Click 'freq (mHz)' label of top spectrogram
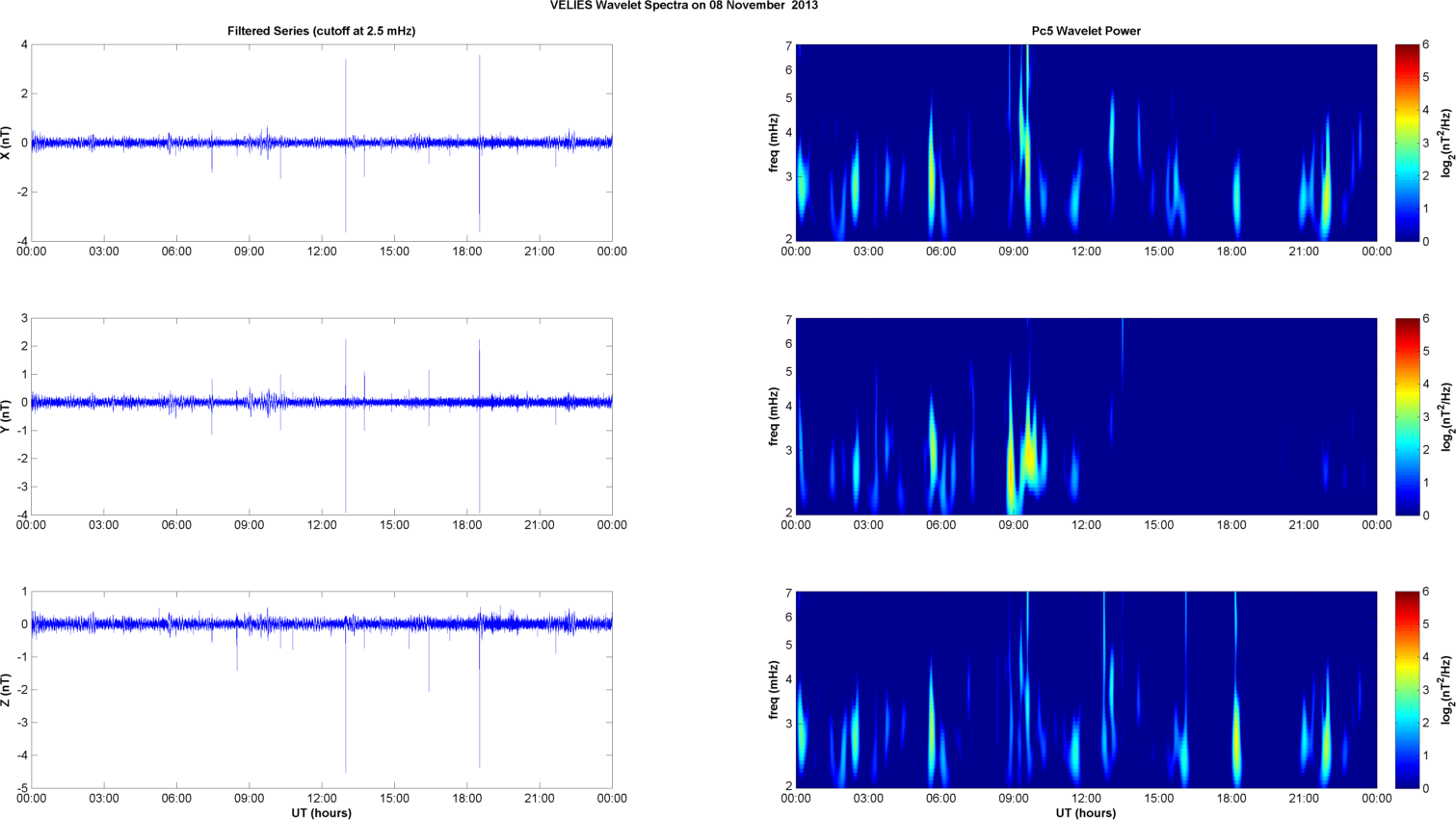This screenshot has height=820, width=1456. [x=774, y=143]
